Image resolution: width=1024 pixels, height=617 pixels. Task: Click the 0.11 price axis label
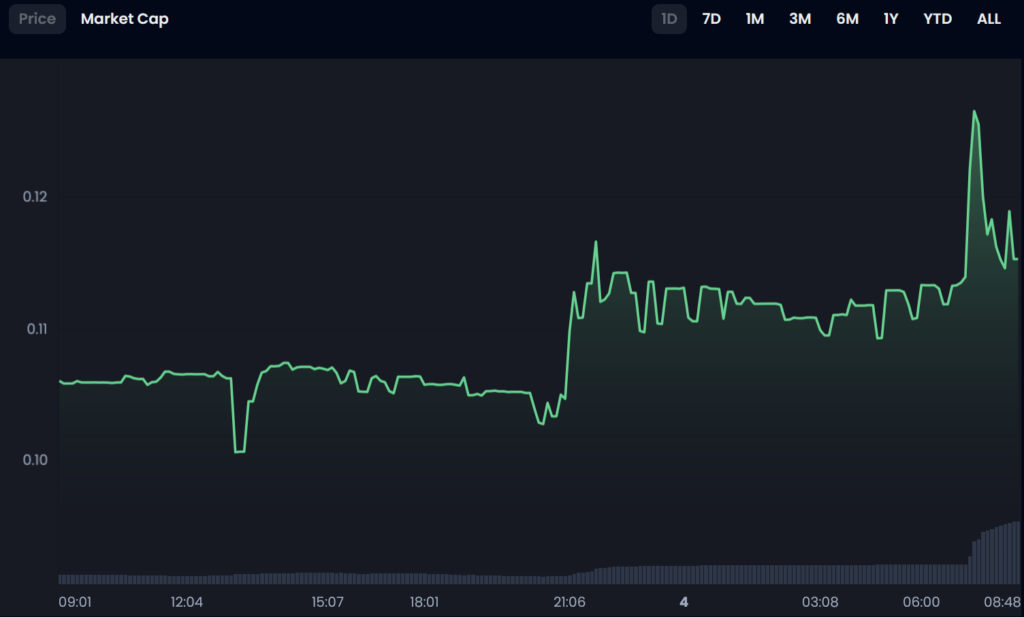[x=35, y=328]
